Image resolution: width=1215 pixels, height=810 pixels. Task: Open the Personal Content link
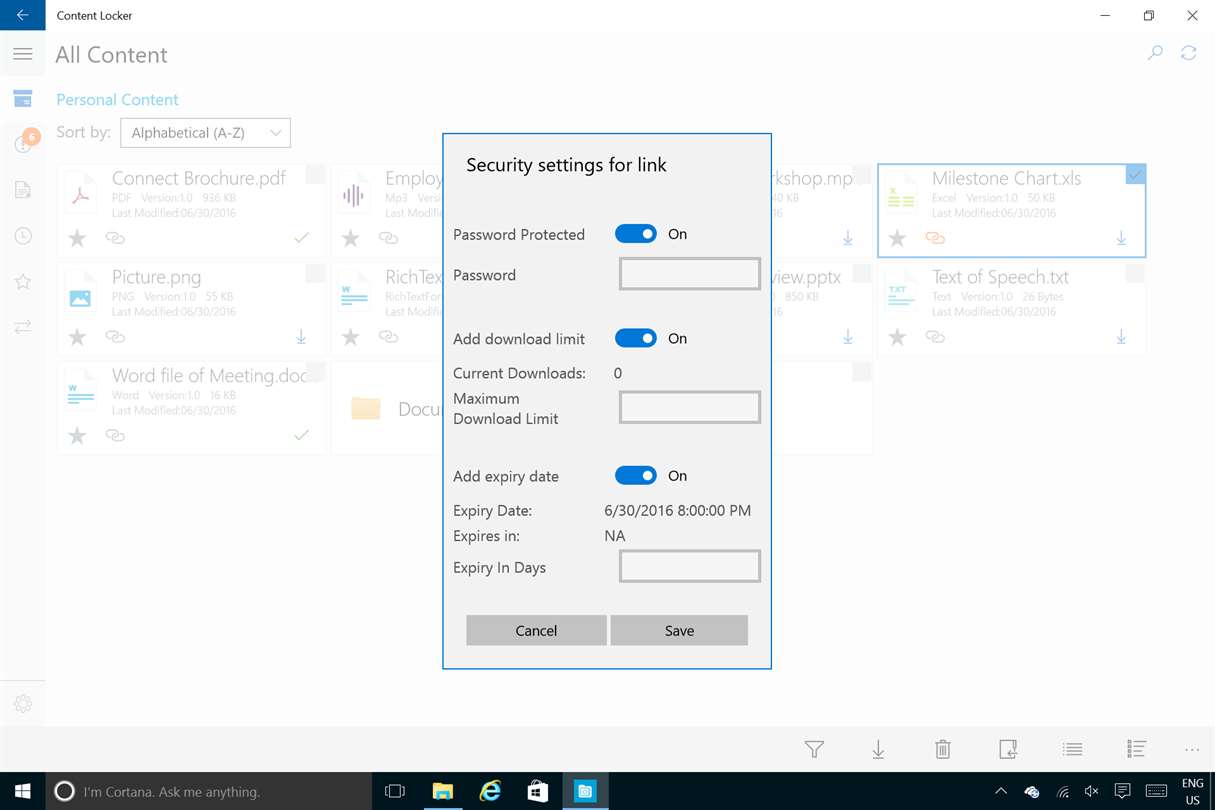[117, 99]
